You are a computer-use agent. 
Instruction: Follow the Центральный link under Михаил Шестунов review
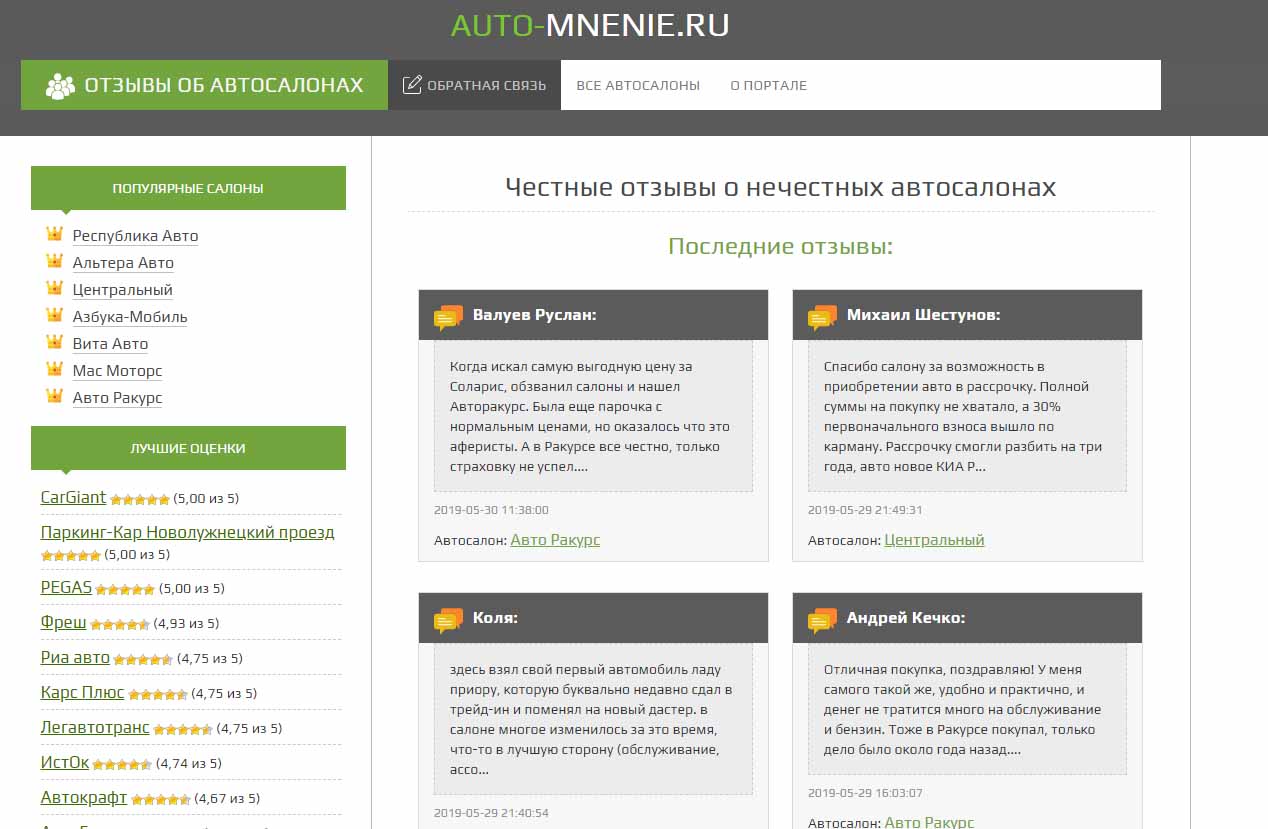[x=934, y=540]
